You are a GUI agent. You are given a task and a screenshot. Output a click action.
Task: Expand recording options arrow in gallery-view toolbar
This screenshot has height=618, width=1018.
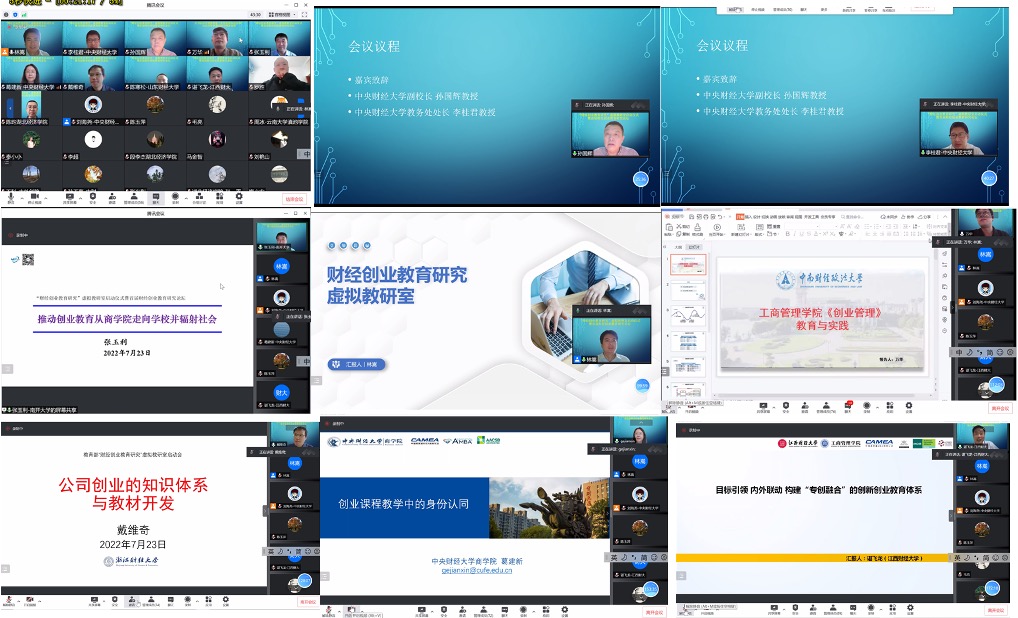click(x=185, y=196)
